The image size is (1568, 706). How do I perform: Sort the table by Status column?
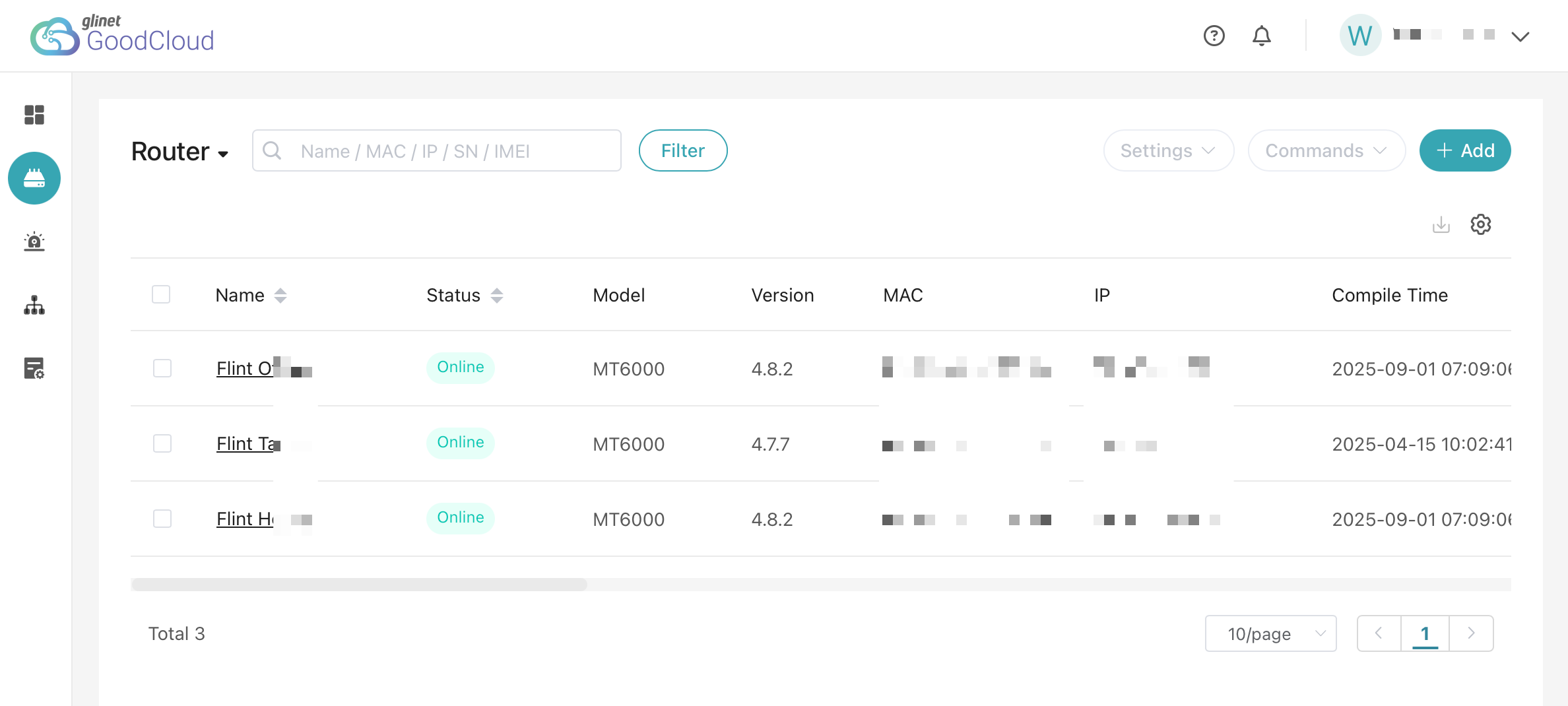pyautogui.click(x=497, y=296)
